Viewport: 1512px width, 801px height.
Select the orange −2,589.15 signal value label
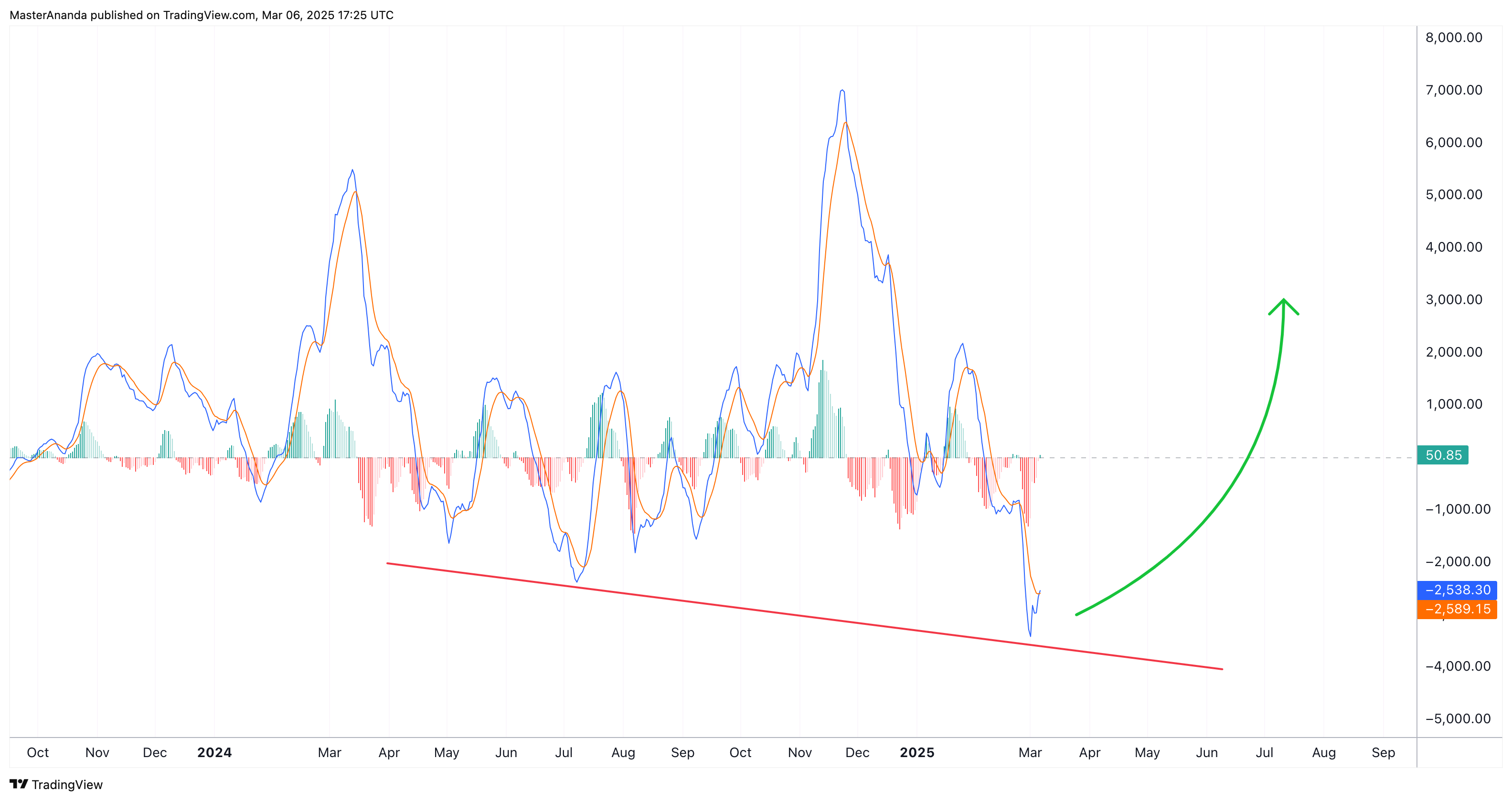1457,609
